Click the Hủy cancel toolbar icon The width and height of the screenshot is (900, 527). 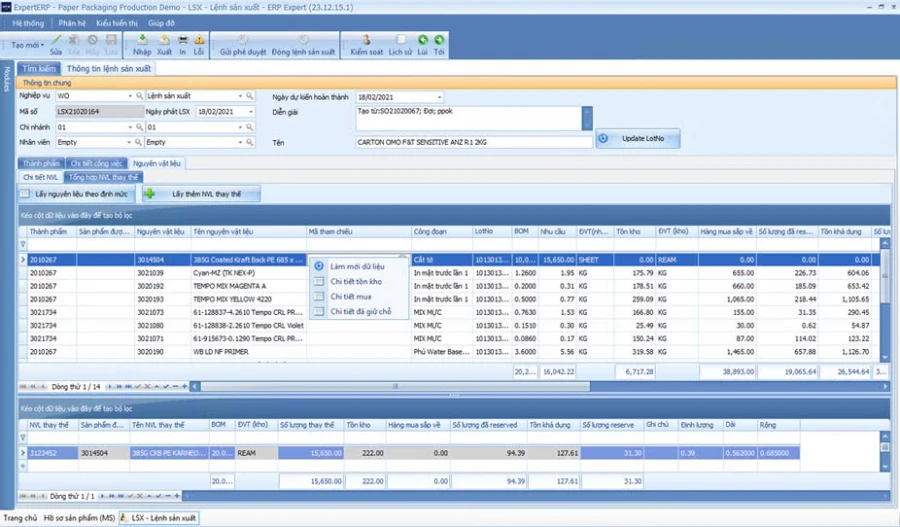[92, 40]
